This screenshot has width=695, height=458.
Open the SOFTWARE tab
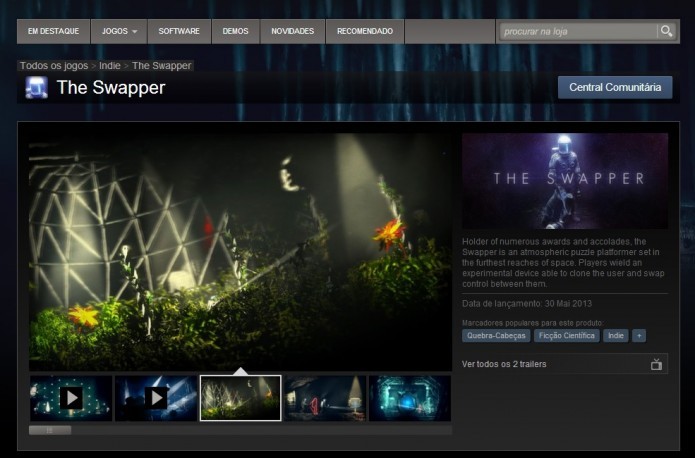(x=179, y=31)
